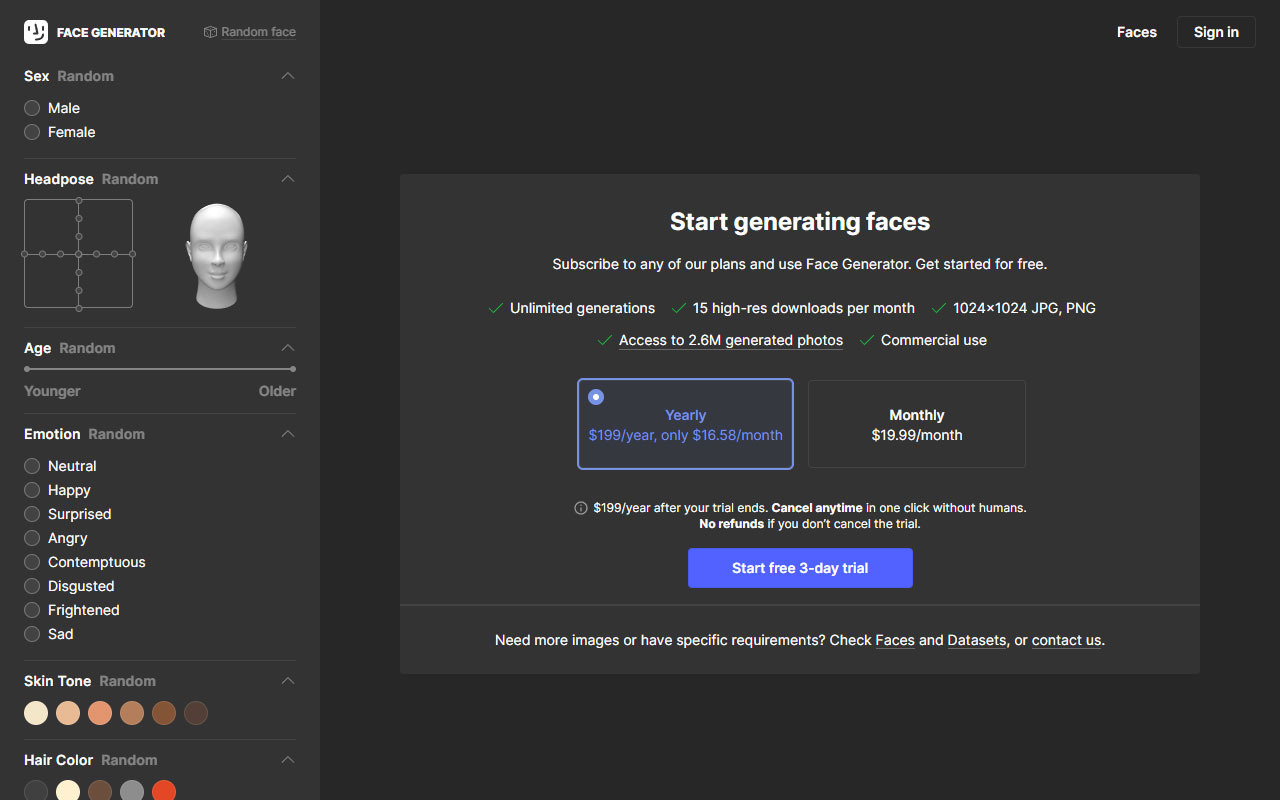The height and width of the screenshot is (800, 1280).
Task: Choose the blonde hair color swatch
Action: [x=68, y=791]
